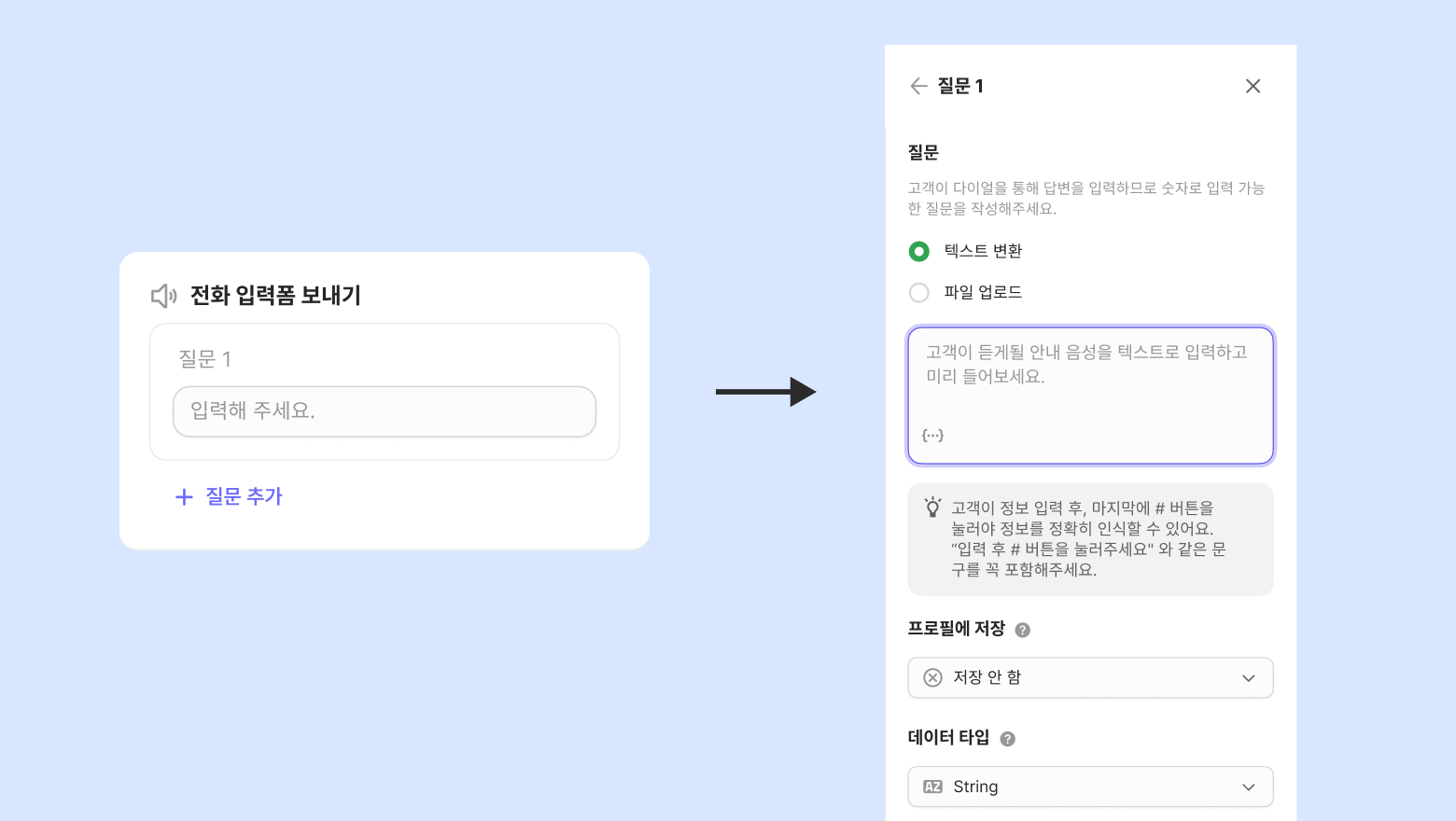Open the 저장 안 함 dropdown
This screenshot has width=1456, height=821.
[1090, 677]
